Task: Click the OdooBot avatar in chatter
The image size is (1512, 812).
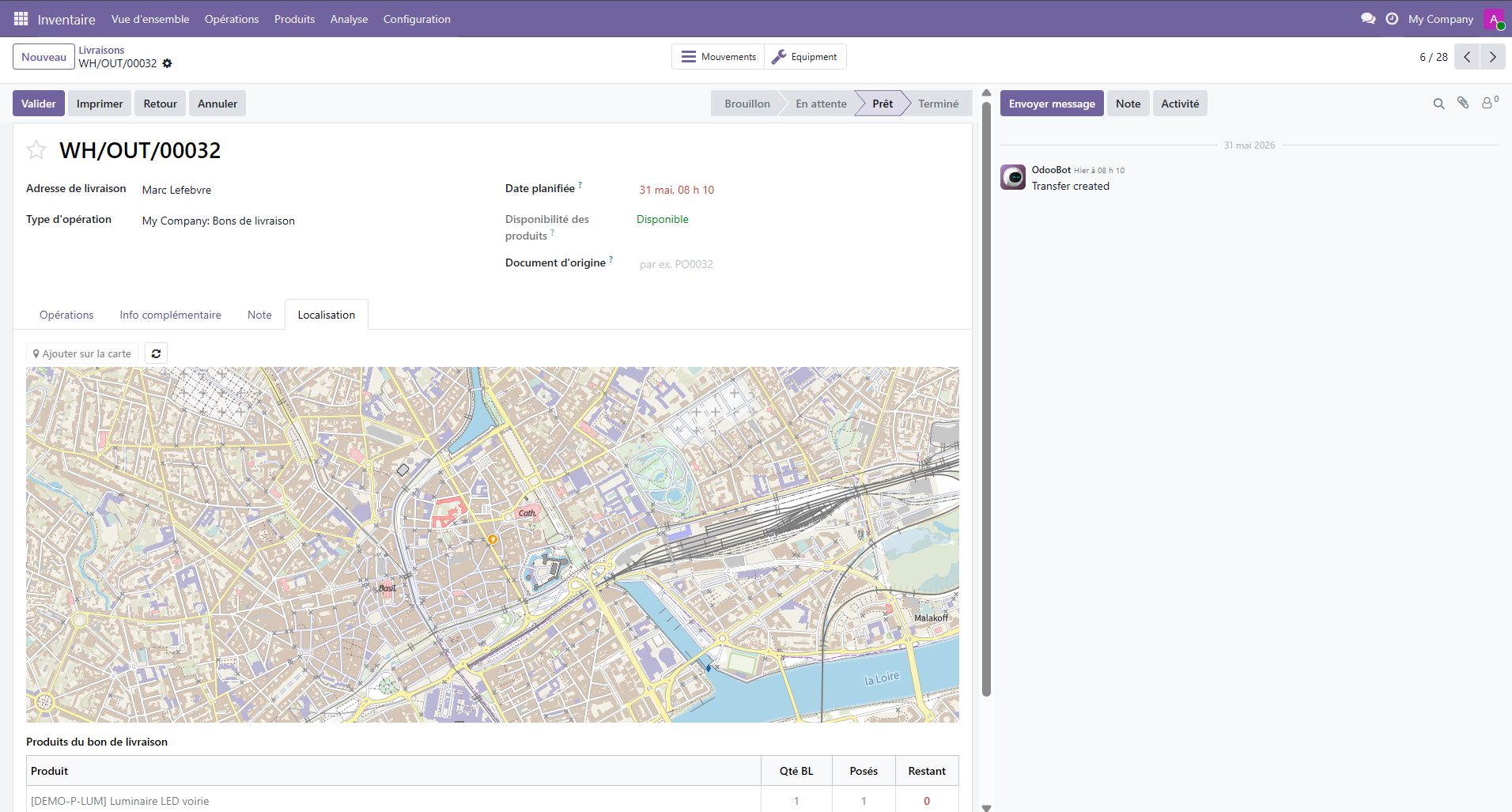Action: pos(1013,177)
